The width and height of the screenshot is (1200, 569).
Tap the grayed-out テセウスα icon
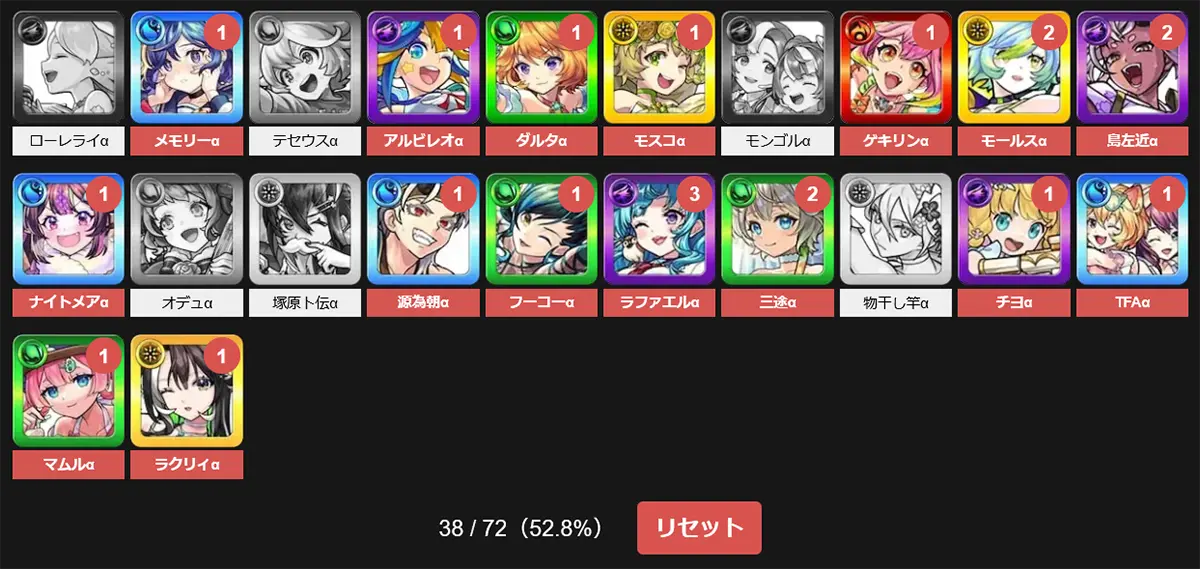click(x=305, y=67)
